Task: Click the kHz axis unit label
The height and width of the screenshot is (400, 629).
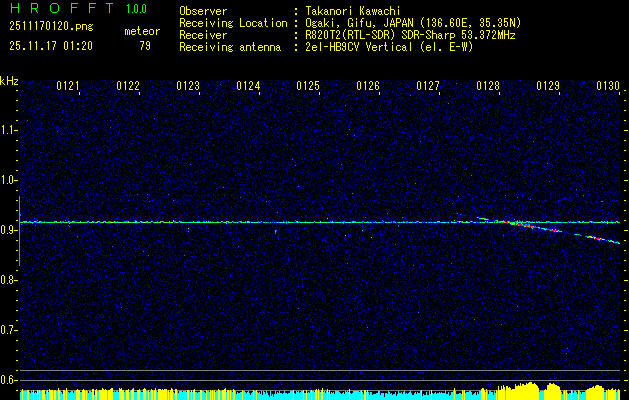Action: coord(9,81)
